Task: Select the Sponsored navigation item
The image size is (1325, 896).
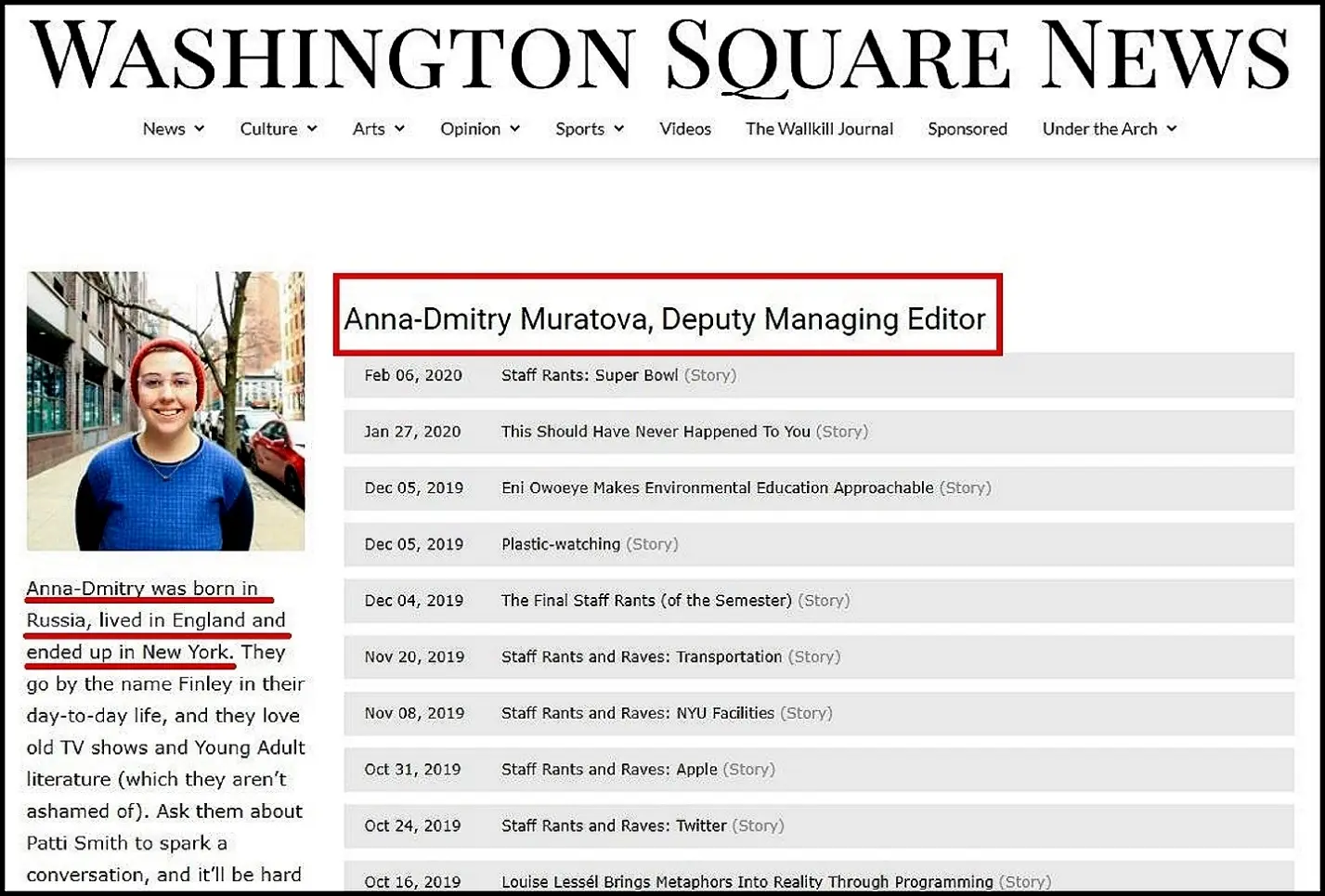Action: [967, 129]
